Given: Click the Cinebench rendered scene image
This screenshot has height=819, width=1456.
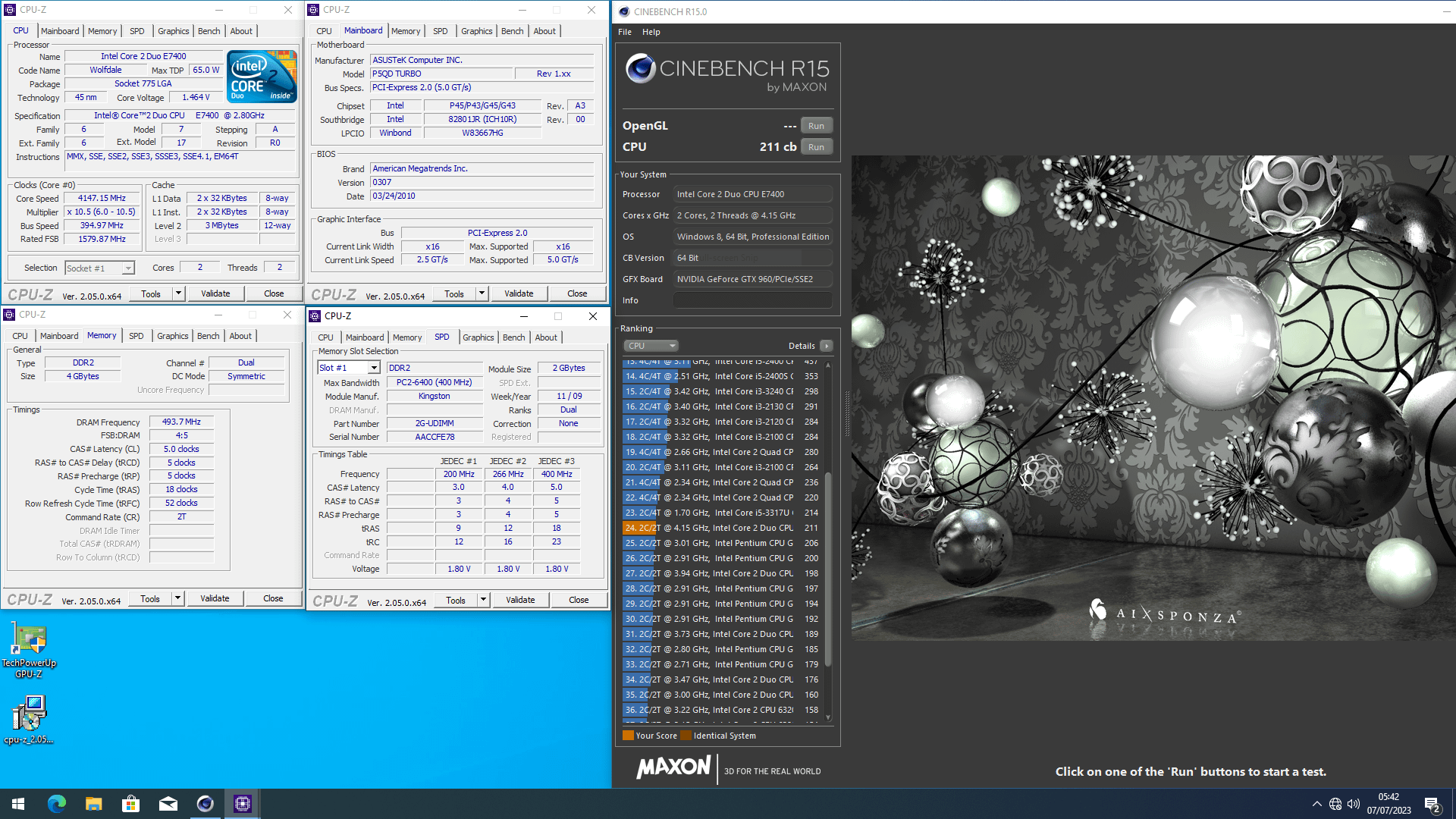Looking at the screenshot, I should tap(1153, 398).
